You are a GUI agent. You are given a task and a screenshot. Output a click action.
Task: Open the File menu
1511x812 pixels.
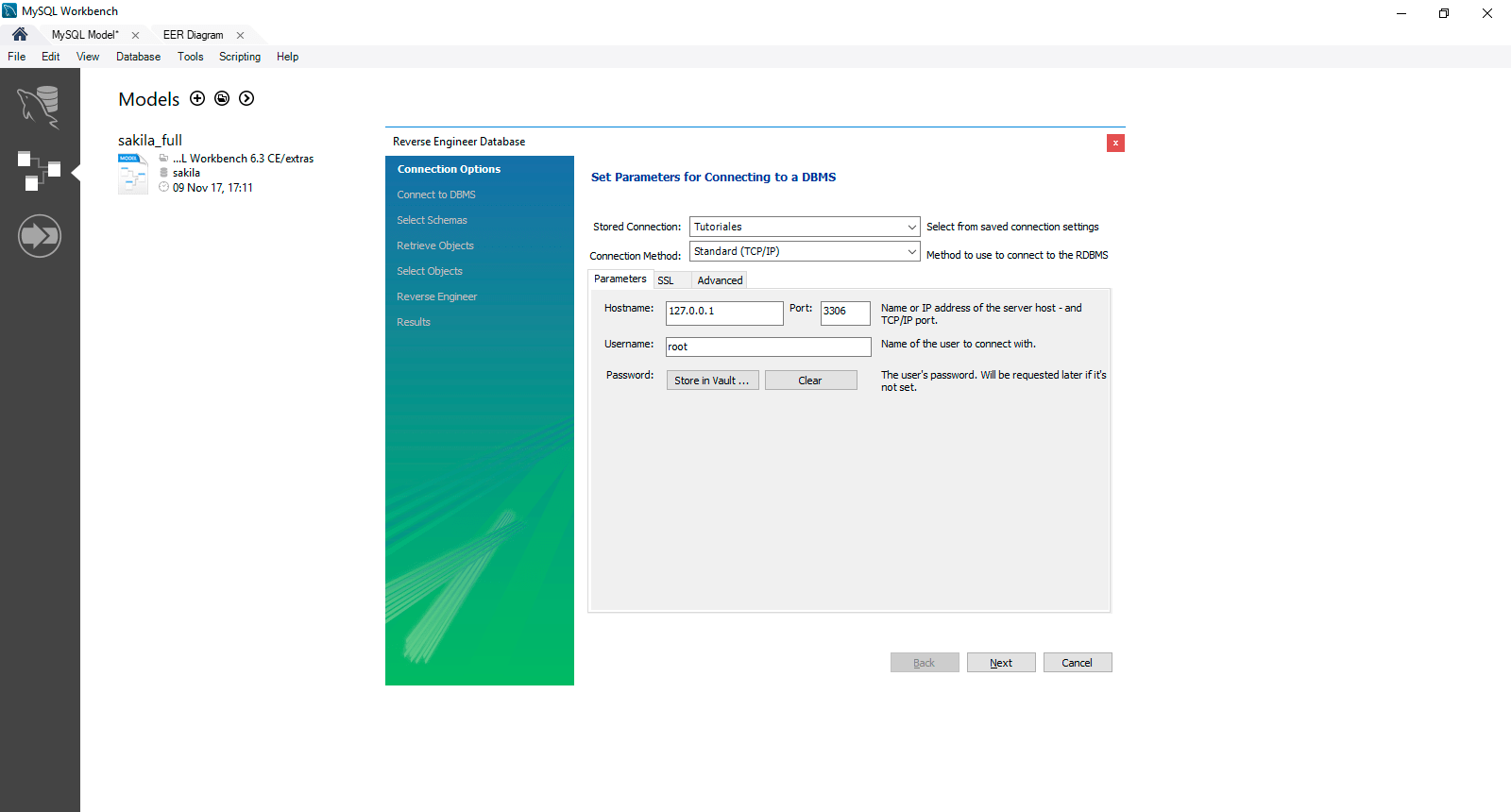(x=17, y=57)
